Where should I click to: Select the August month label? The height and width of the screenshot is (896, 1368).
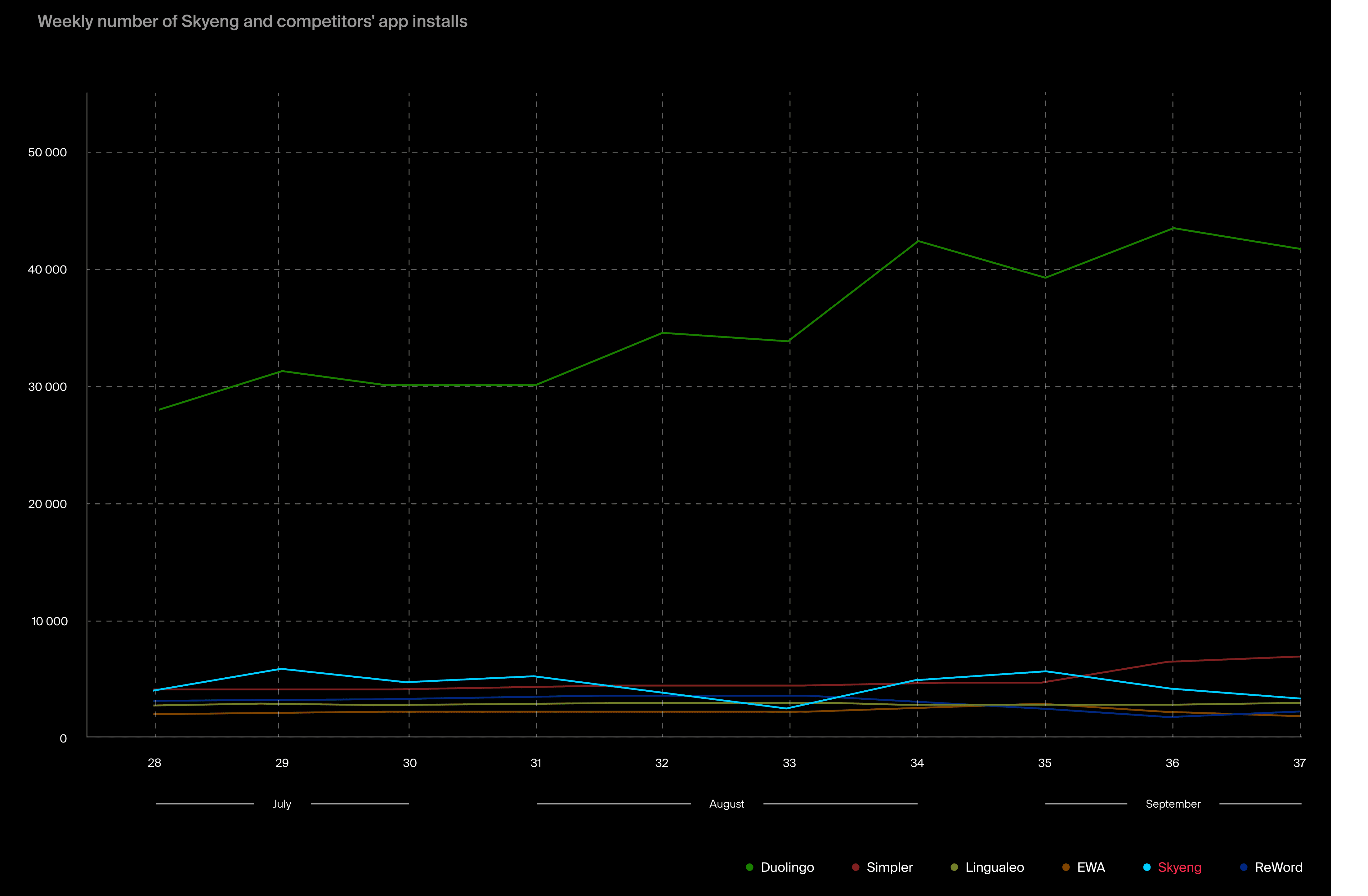pyautogui.click(x=726, y=804)
